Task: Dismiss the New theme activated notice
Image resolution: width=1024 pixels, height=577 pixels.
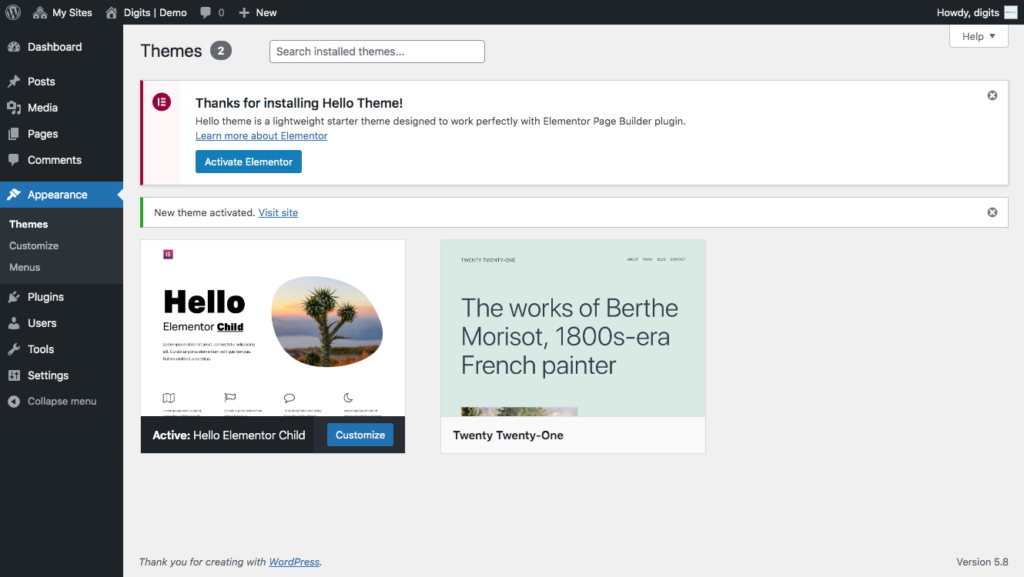Action: [x=992, y=212]
